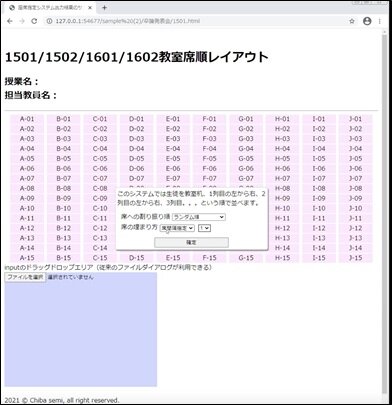Click the classroom seating layout page title
The image size is (392, 405).
tap(137, 57)
